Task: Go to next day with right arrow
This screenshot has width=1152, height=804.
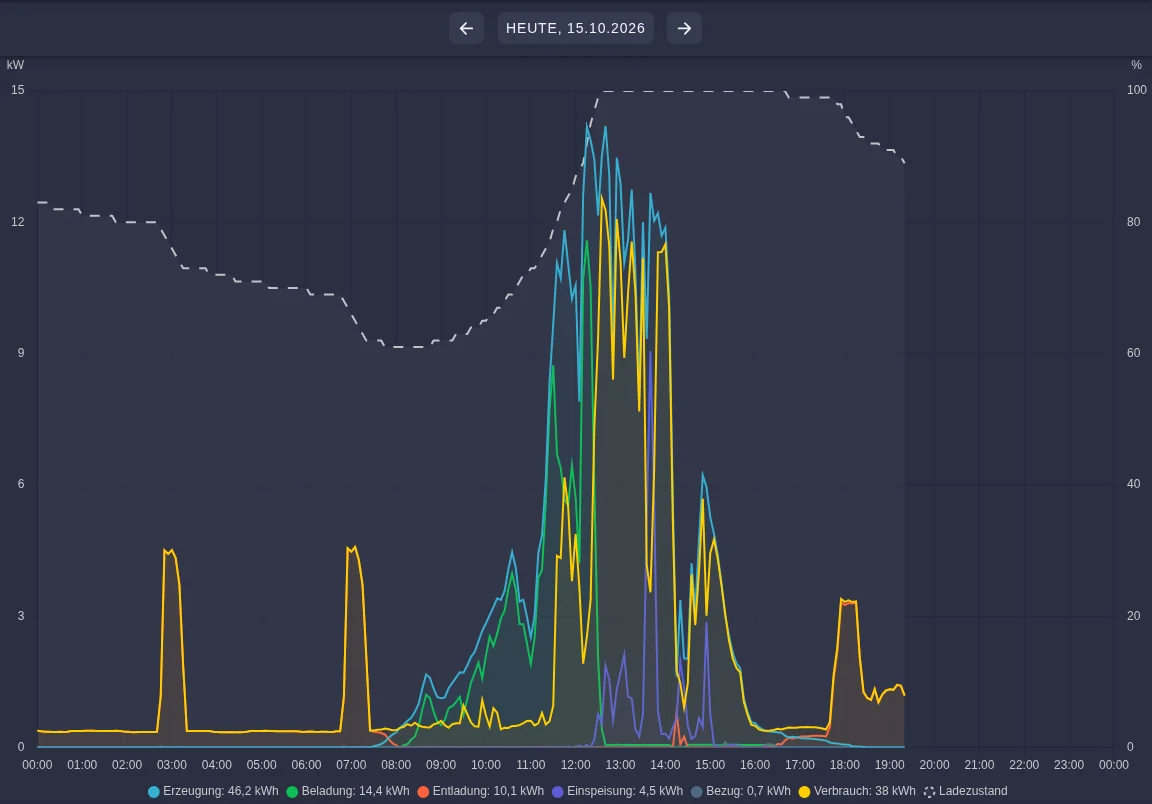Action: tap(684, 28)
